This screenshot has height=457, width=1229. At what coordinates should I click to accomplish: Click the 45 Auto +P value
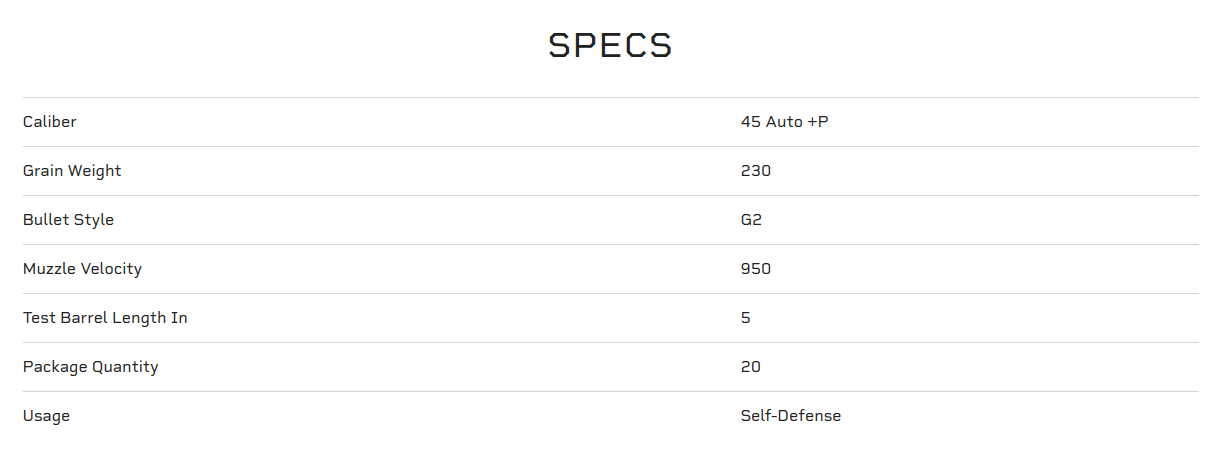785,122
